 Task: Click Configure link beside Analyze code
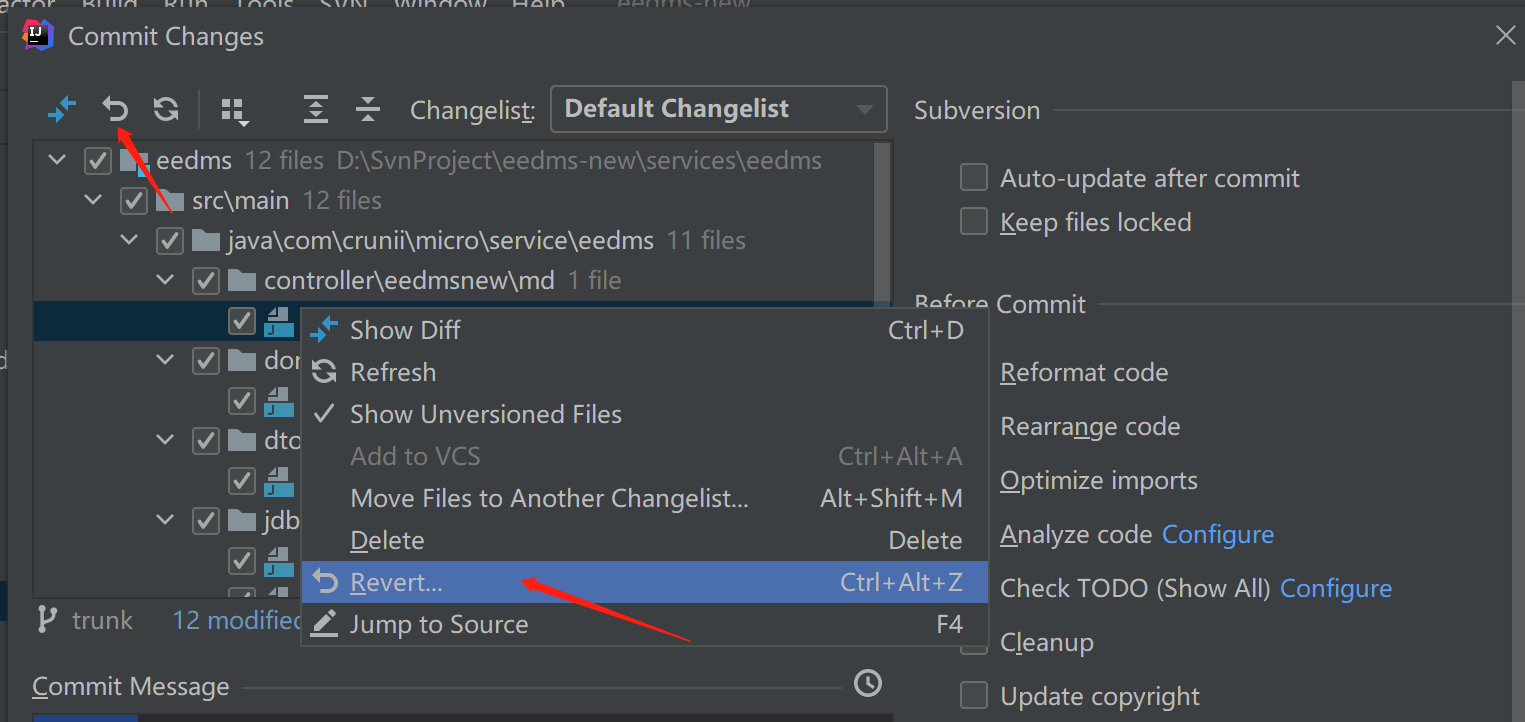(1218, 535)
